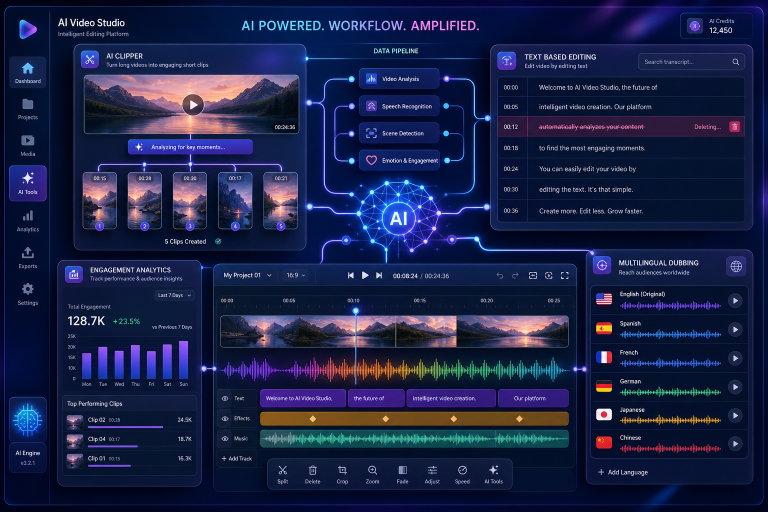The width and height of the screenshot is (768, 512).
Task: Undo the last timeline action
Action: click(x=500, y=276)
